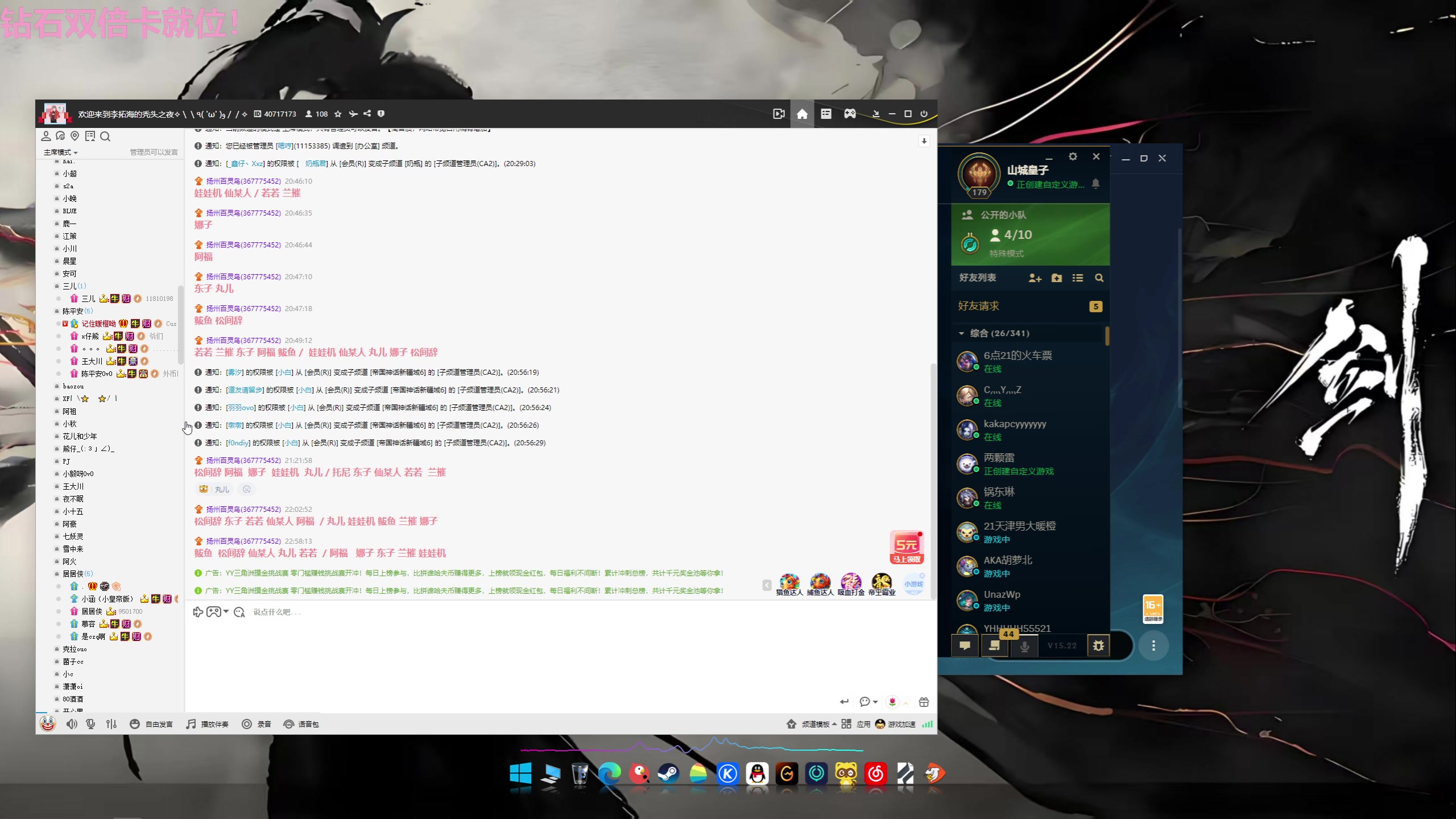Screen dimensions: 1456x819
Task: Mute the speaker in the bottom bar
Action: (x=72, y=724)
